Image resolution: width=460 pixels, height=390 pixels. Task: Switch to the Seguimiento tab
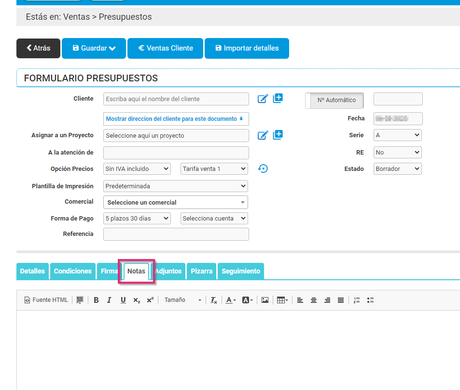[241, 271]
